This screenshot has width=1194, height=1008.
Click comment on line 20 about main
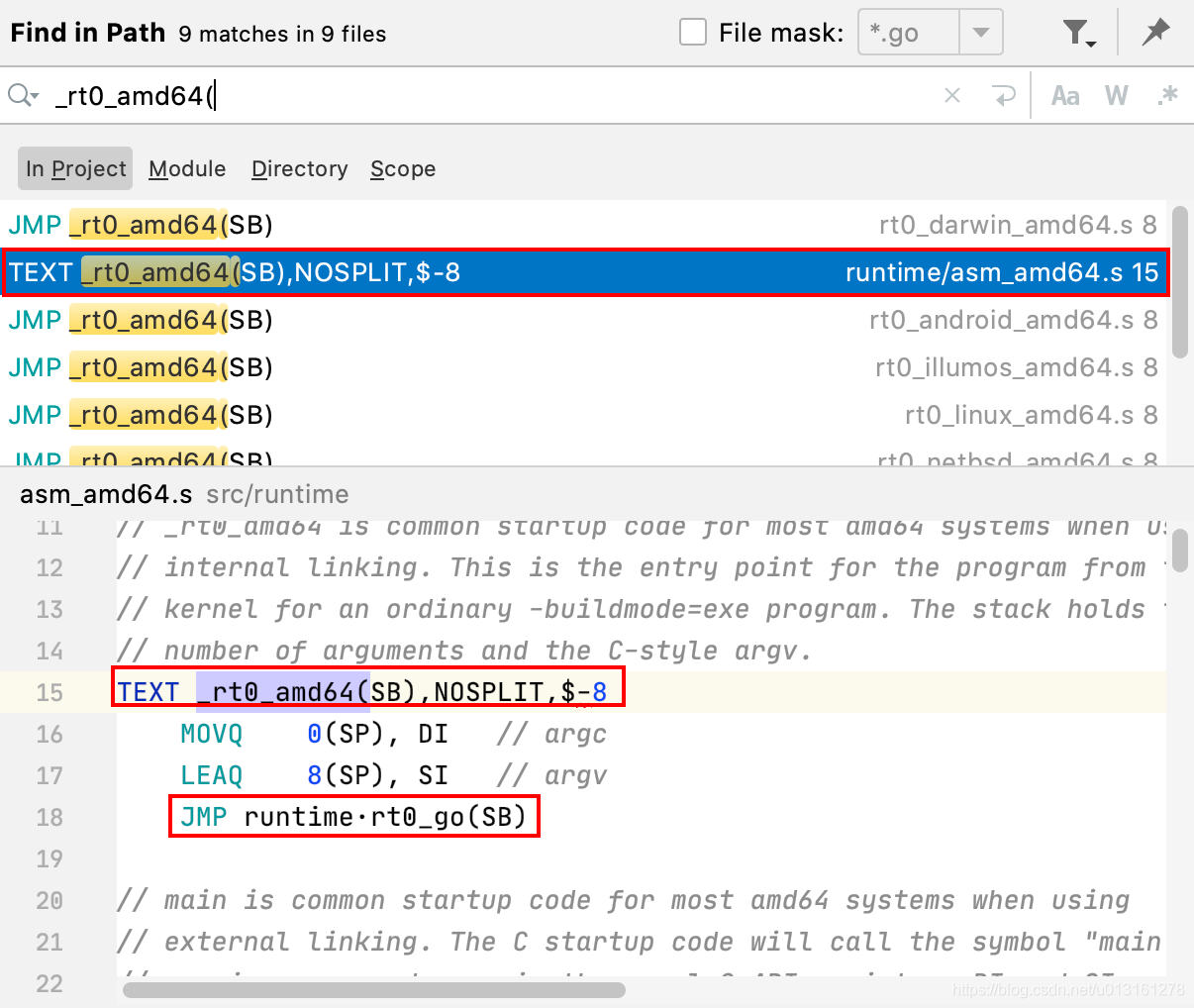pos(624,900)
